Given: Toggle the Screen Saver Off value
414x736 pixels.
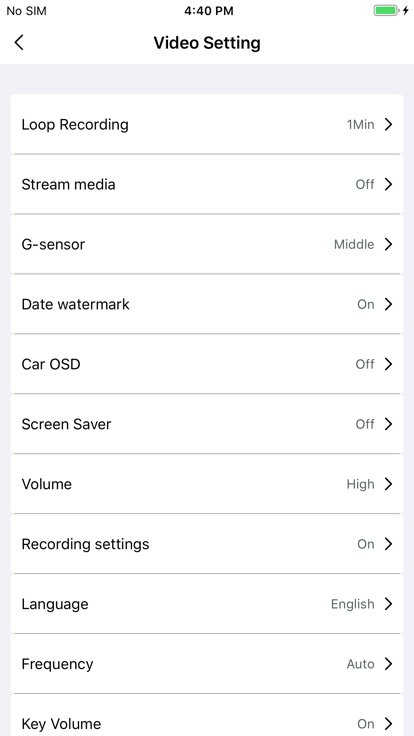Looking at the screenshot, I should click(x=365, y=424).
